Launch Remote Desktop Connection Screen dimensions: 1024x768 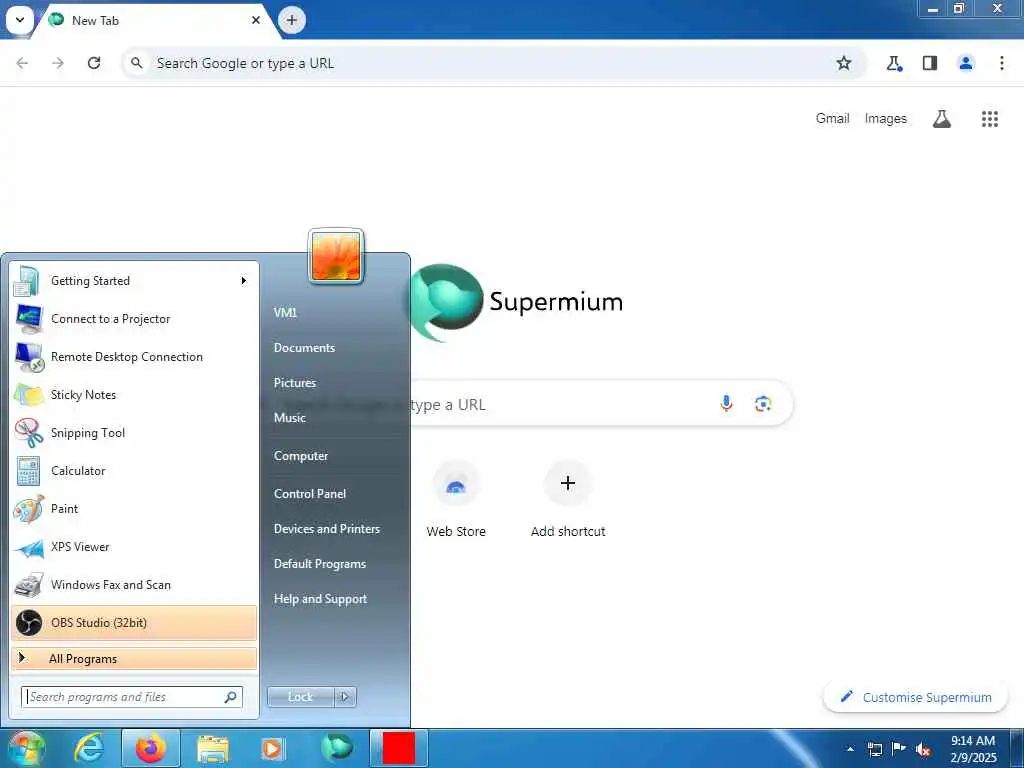(134, 357)
